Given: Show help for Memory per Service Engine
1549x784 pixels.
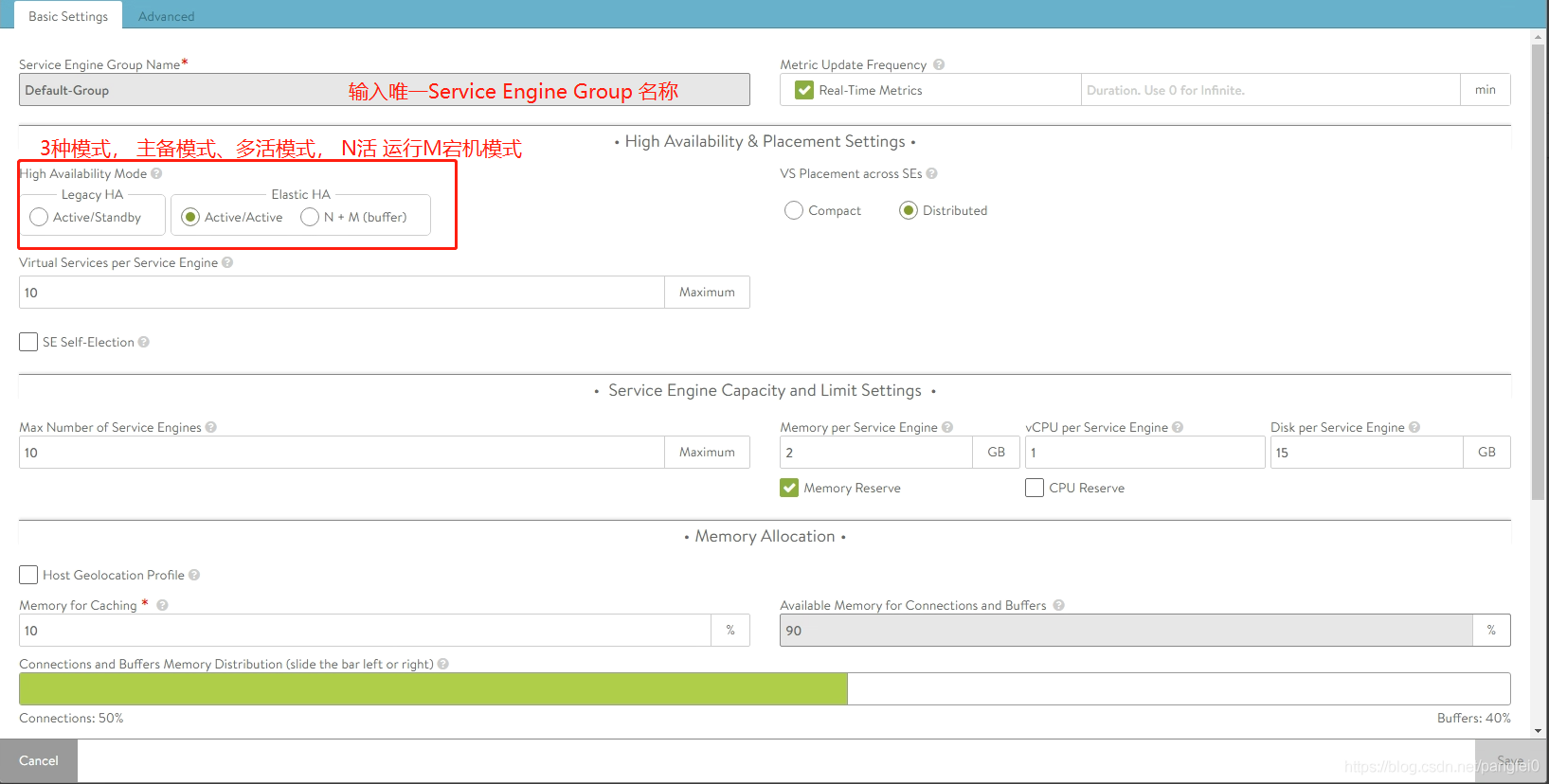Looking at the screenshot, I should tap(947, 427).
